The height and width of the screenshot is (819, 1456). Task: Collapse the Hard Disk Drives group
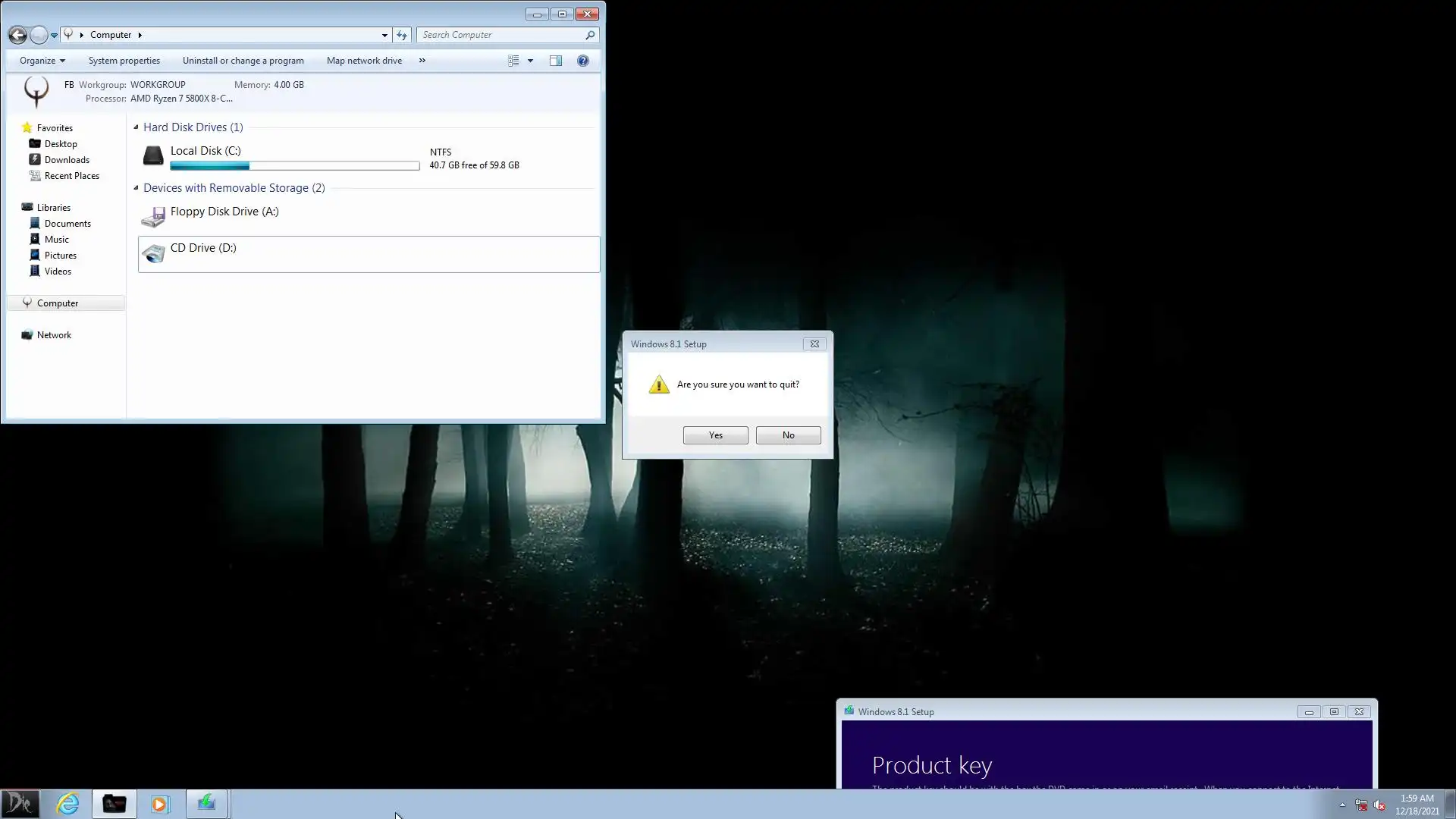(x=136, y=127)
